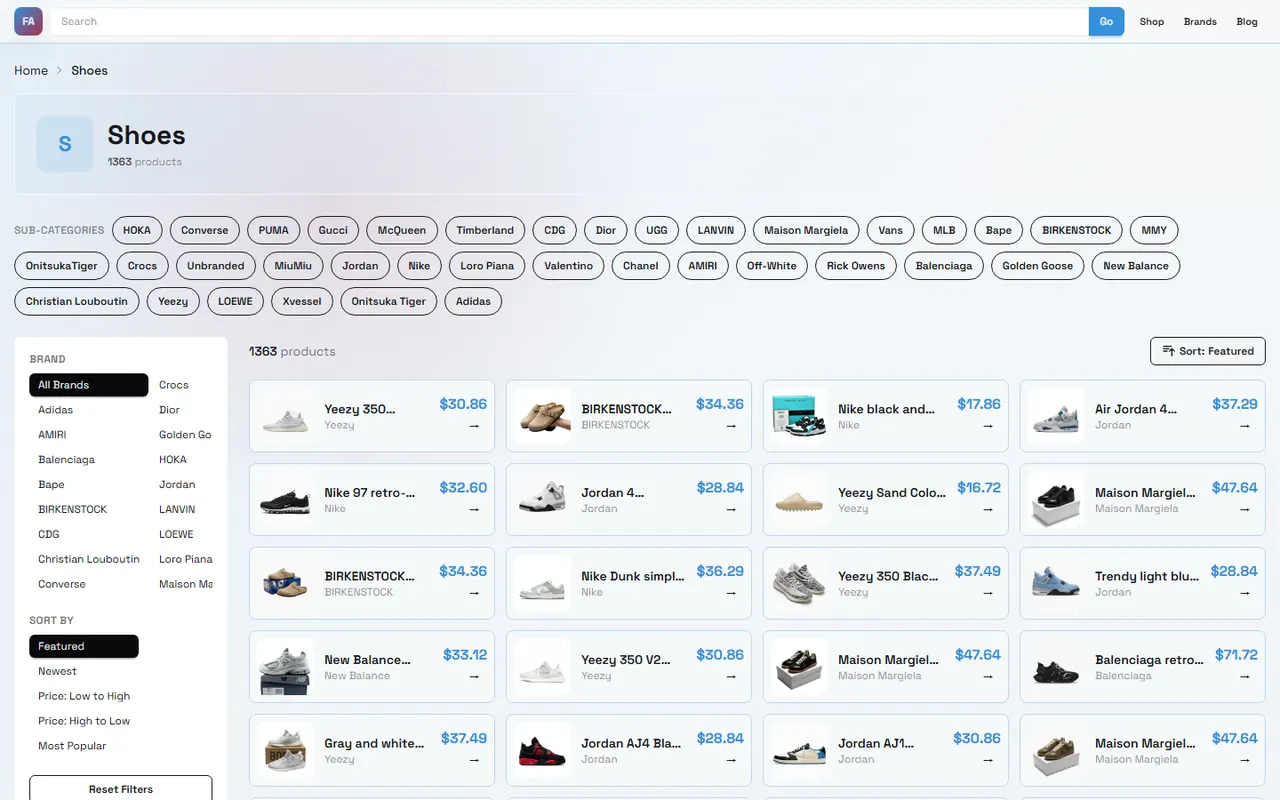
Task: Open Brands in top navigation
Action: tap(1200, 22)
